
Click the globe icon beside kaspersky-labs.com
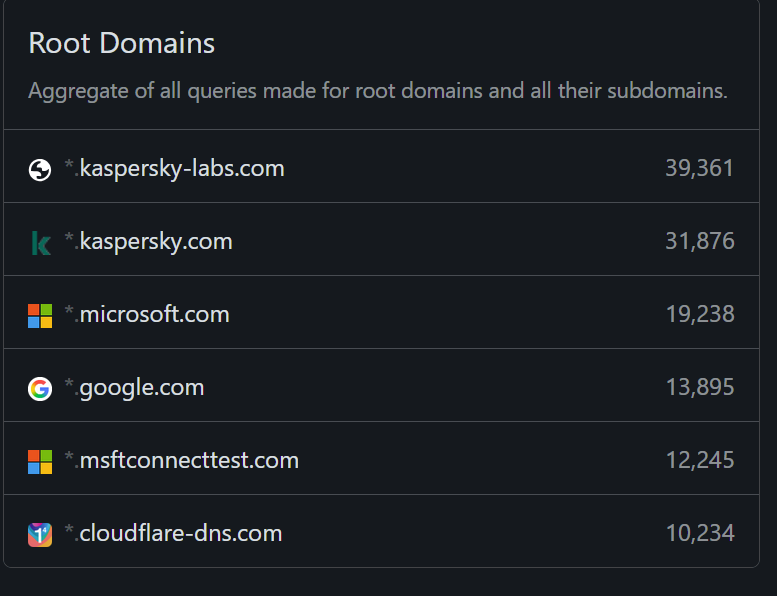click(x=40, y=170)
